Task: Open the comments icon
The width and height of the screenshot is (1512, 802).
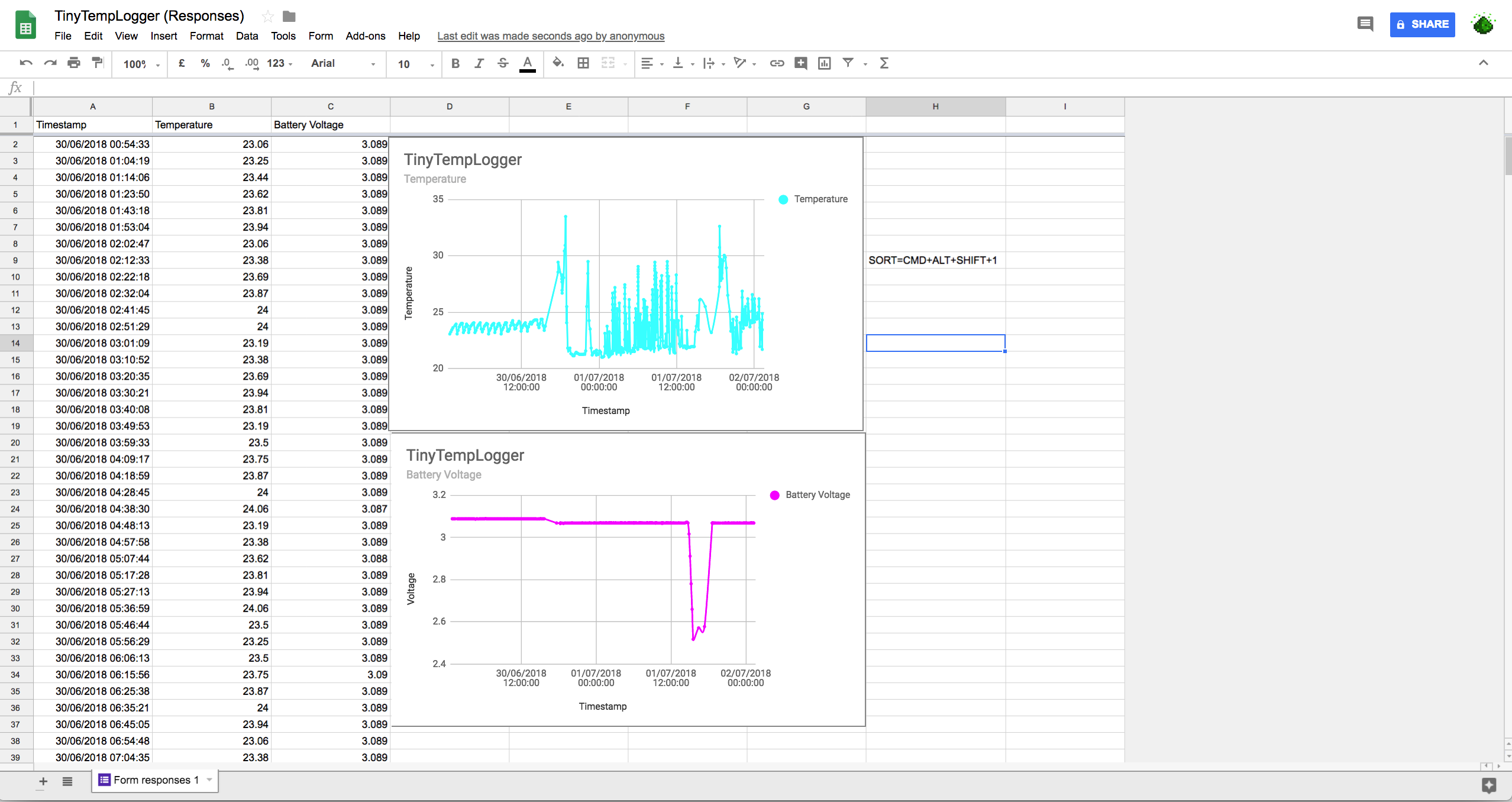Action: [1365, 24]
